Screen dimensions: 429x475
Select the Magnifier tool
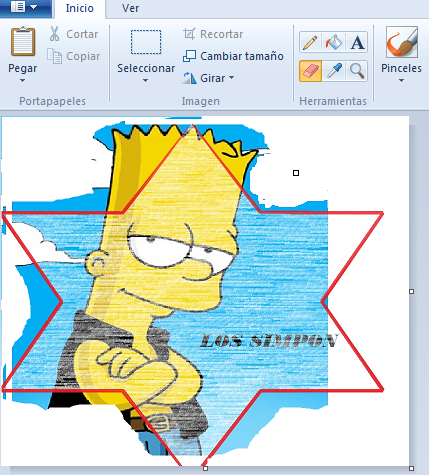click(x=357, y=71)
